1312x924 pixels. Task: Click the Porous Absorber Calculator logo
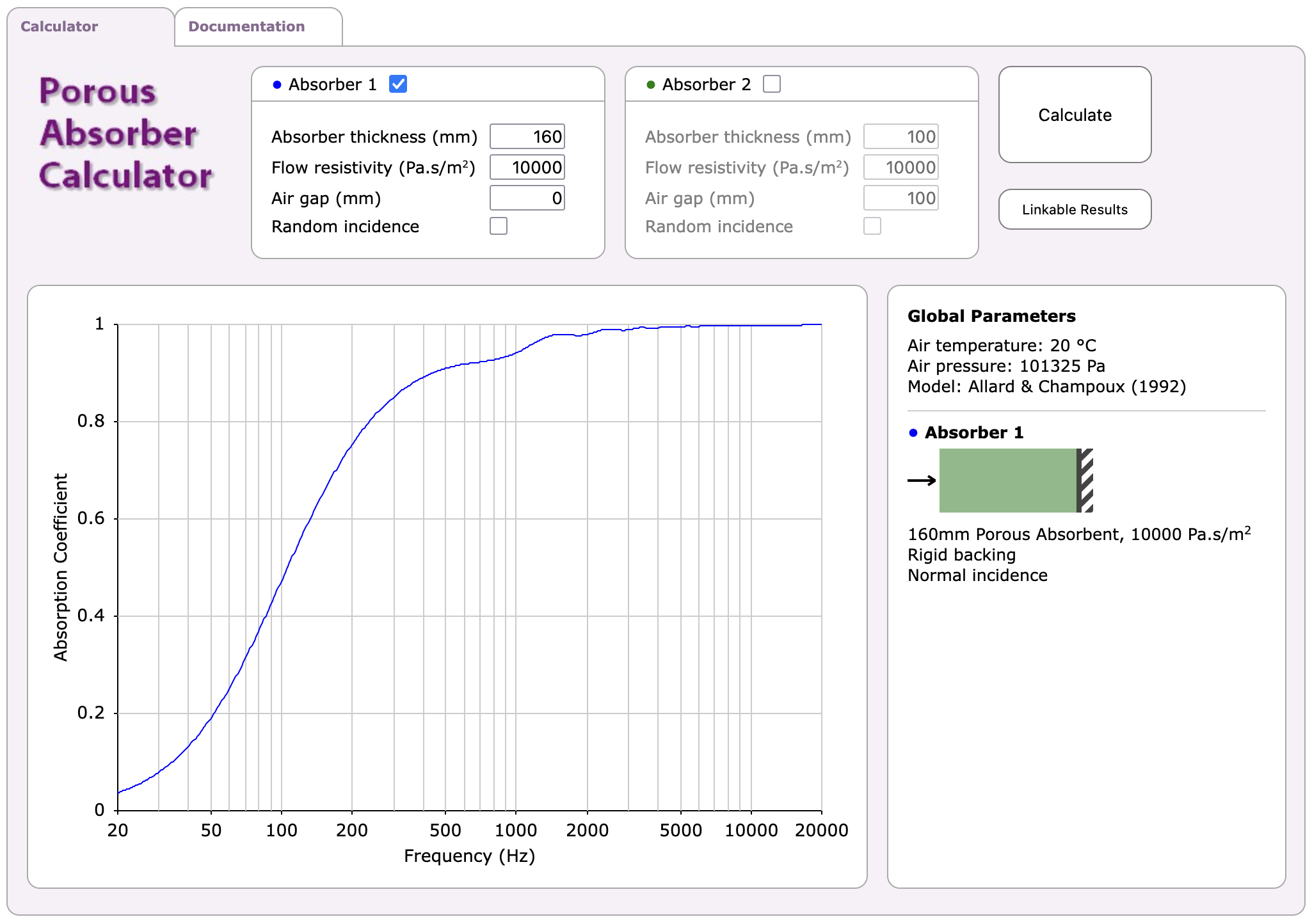coord(125,133)
